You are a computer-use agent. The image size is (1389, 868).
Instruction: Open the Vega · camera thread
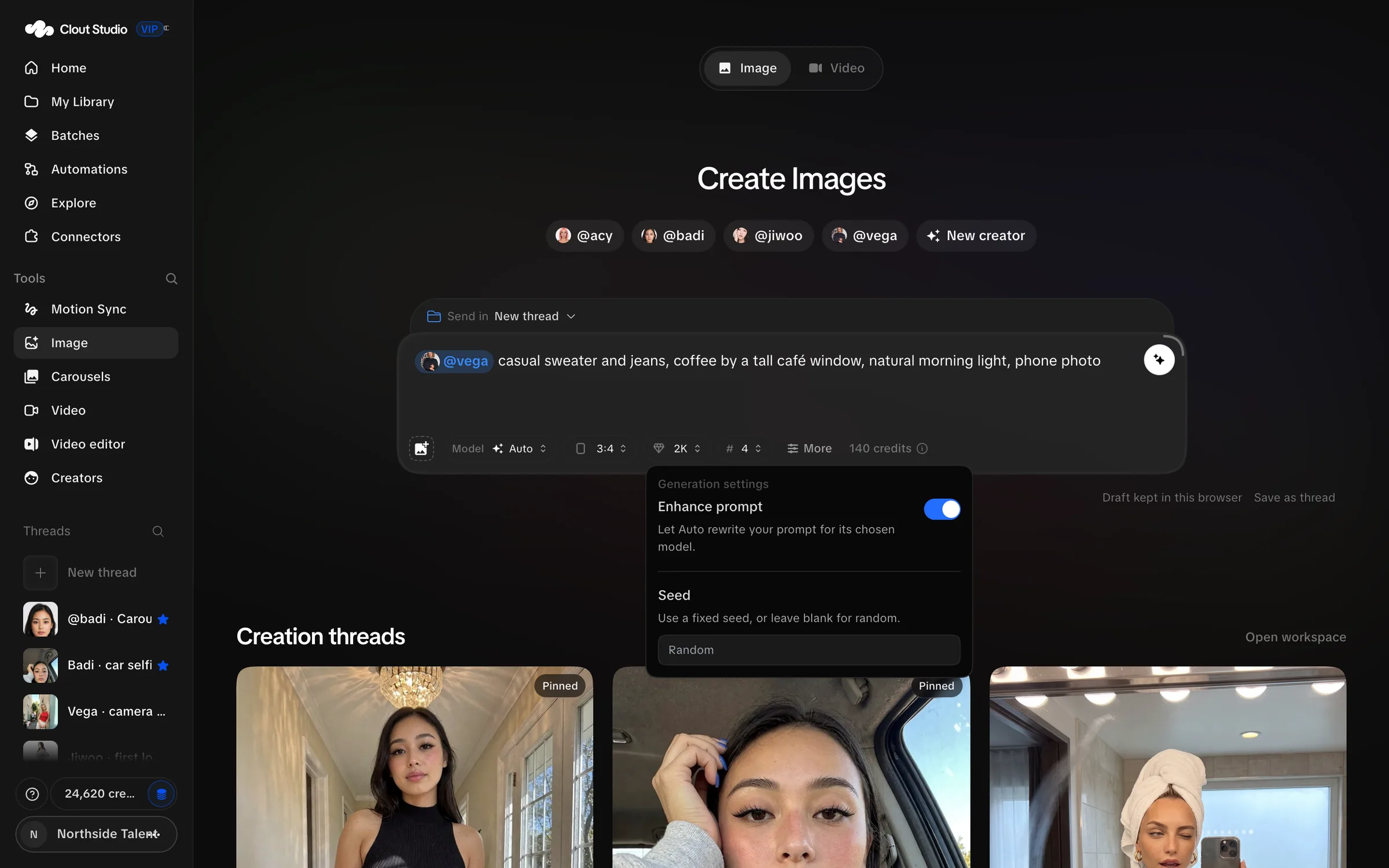[96, 712]
